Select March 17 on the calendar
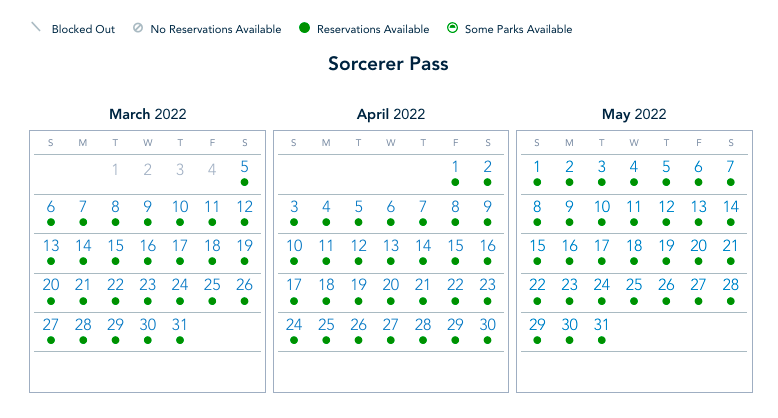The width and height of the screenshot is (778, 418). coord(180,246)
